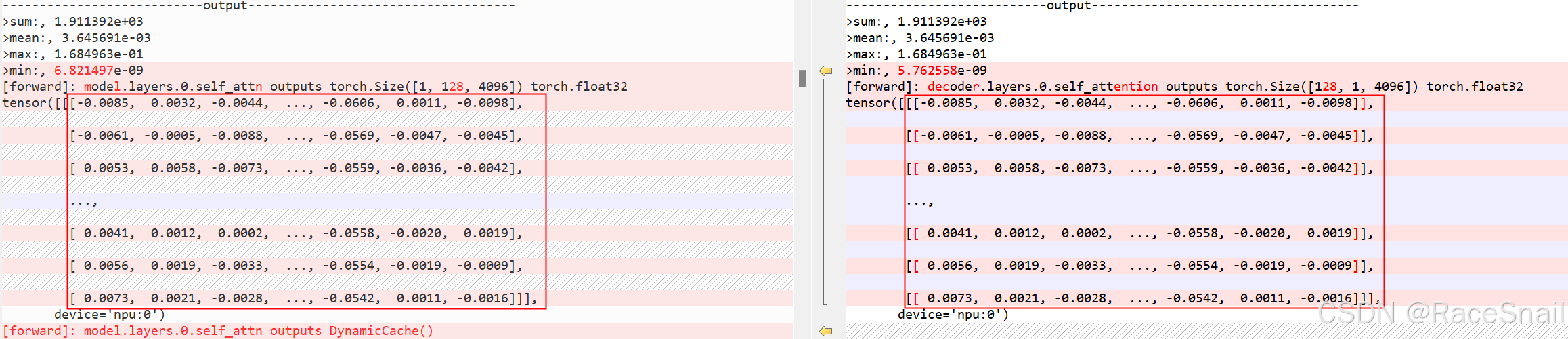Click the right pane '>sum:, 1.911392e+03' line
1568x339 pixels.
(917, 22)
